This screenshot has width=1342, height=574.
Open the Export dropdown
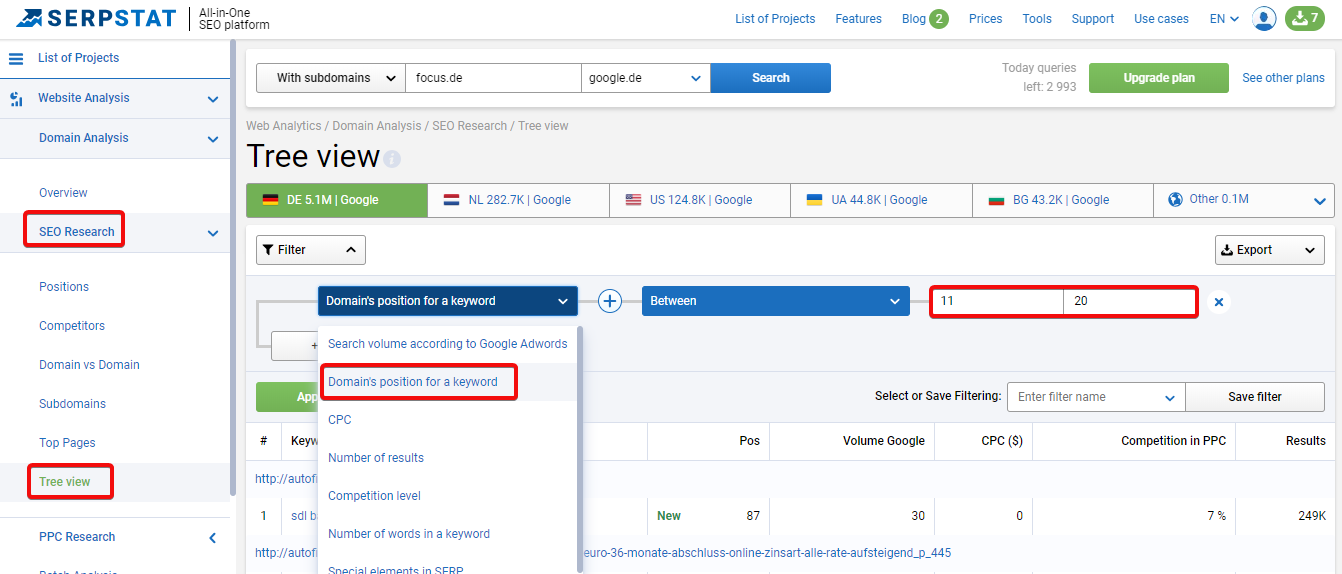tap(1270, 250)
